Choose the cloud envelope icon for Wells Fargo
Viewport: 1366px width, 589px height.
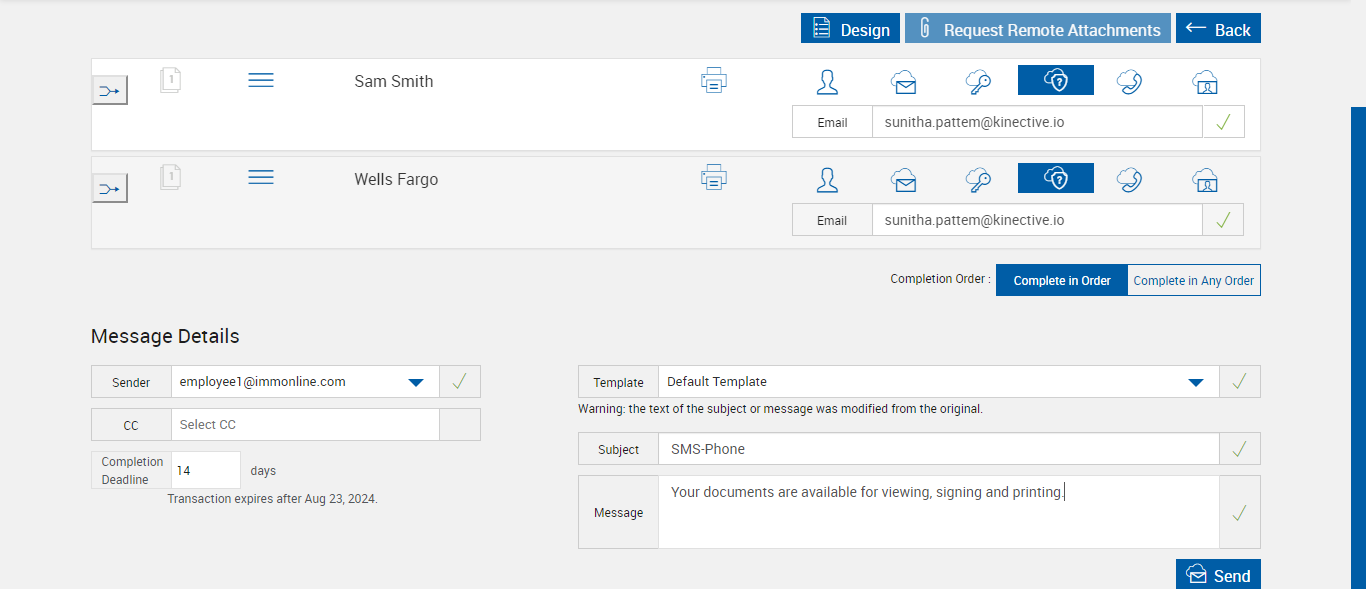coord(904,179)
